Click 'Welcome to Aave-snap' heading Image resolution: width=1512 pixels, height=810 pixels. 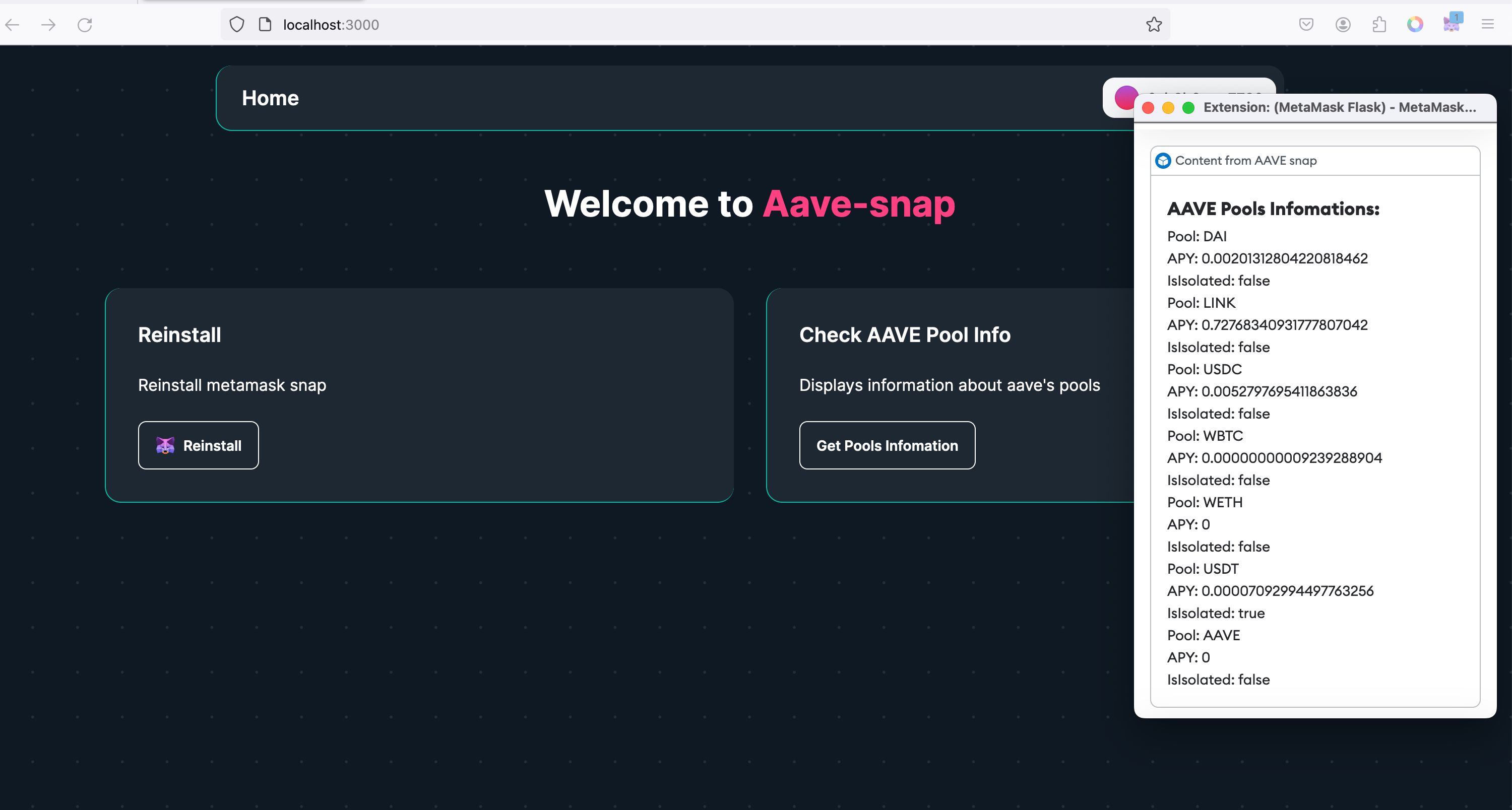click(x=749, y=204)
